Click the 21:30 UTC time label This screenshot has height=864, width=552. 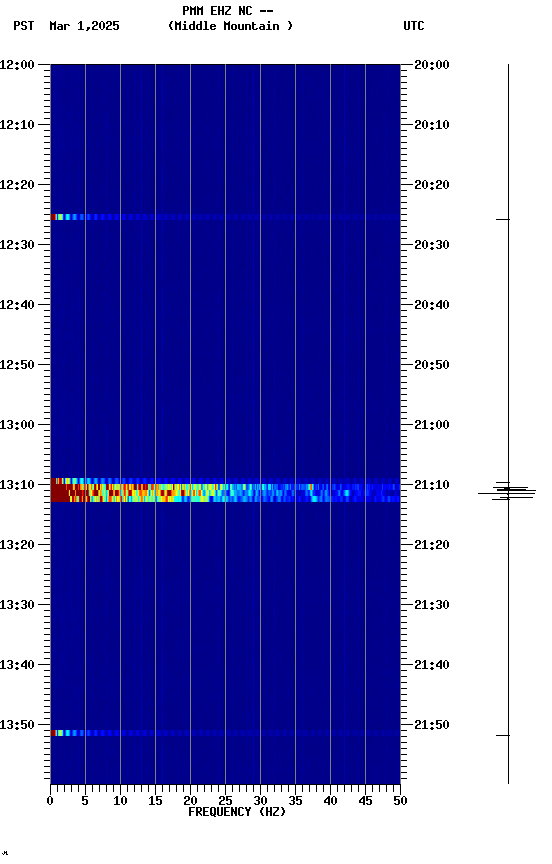click(x=432, y=605)
